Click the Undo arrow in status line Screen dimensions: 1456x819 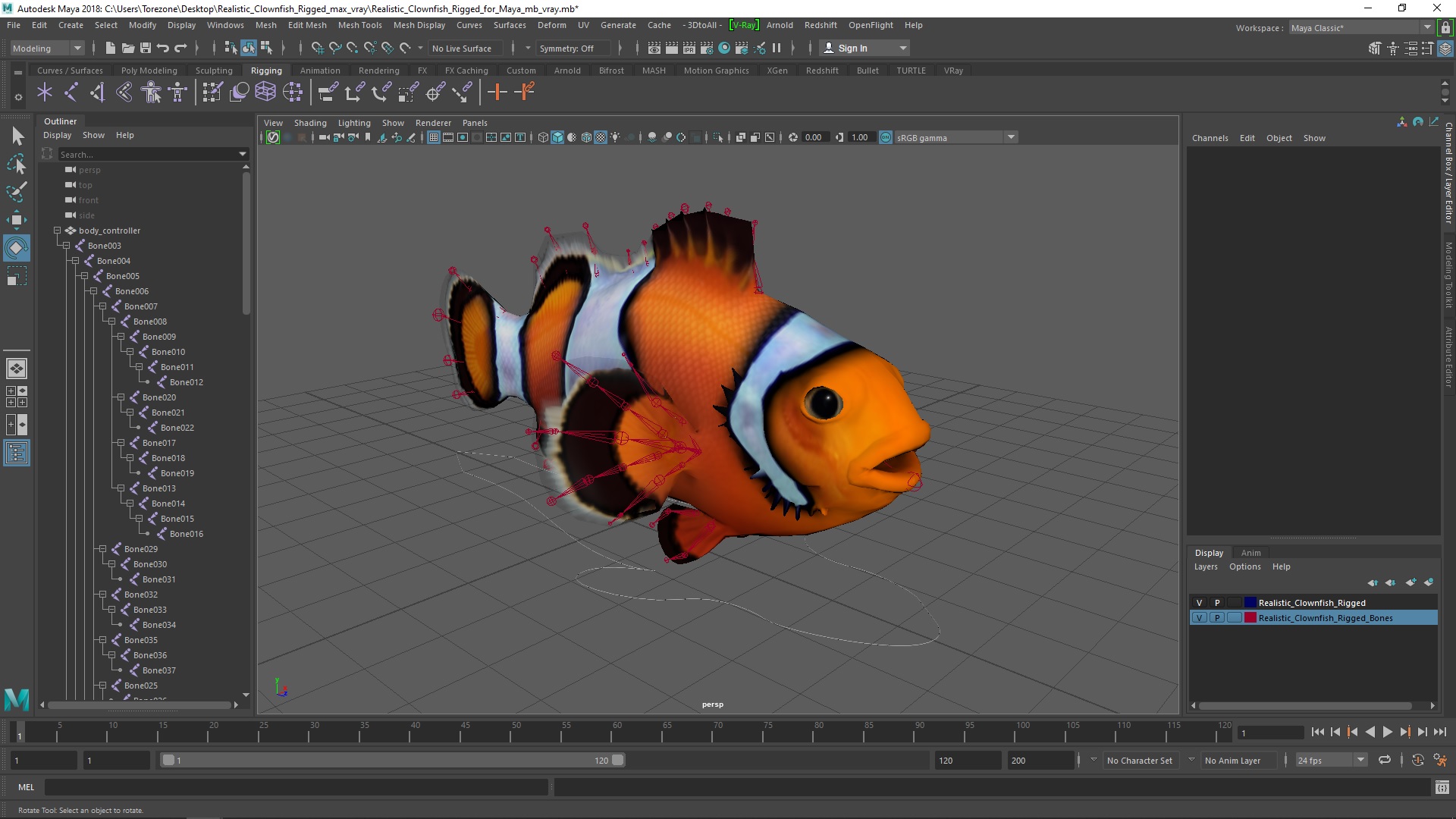click(x=162, y=48)
